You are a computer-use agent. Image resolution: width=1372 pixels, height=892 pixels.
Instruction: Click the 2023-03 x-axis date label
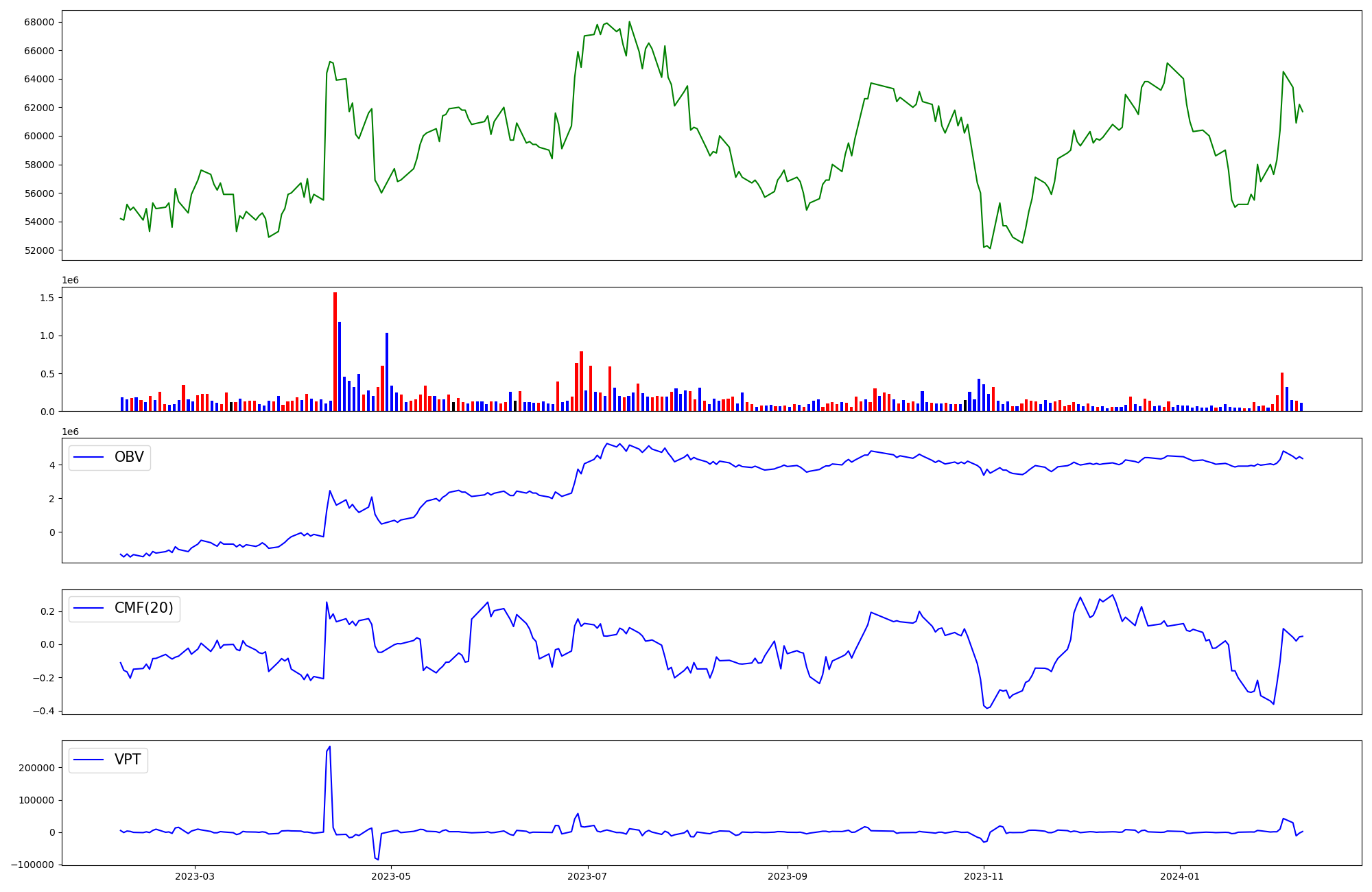pos(195,876)
